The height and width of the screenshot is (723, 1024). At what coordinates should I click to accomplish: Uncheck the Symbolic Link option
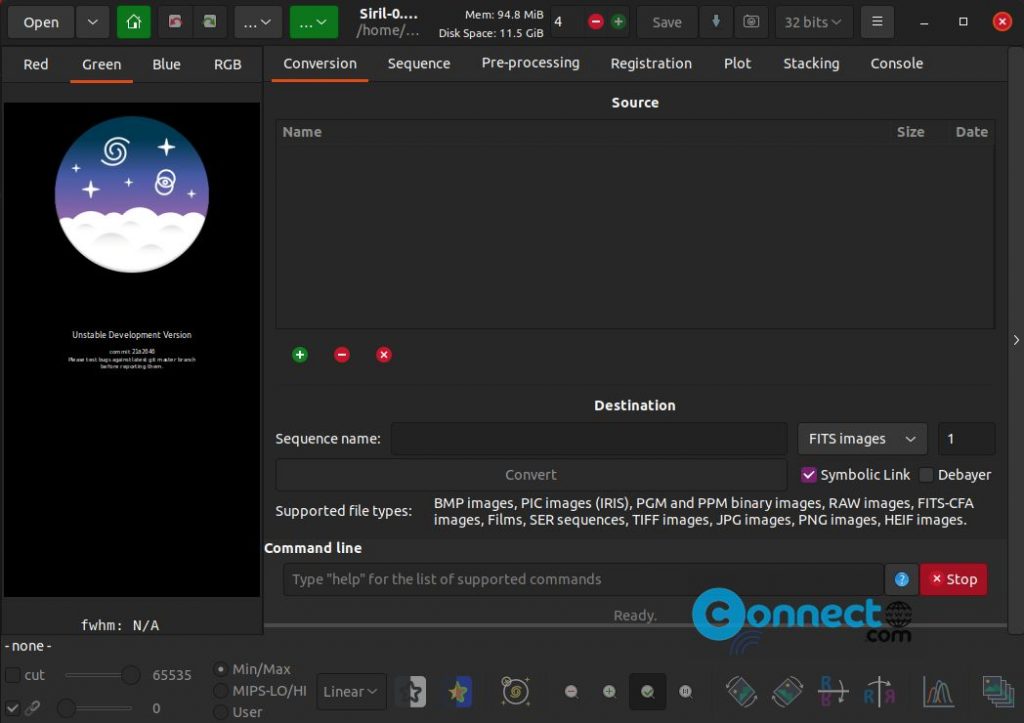[809, 474]
